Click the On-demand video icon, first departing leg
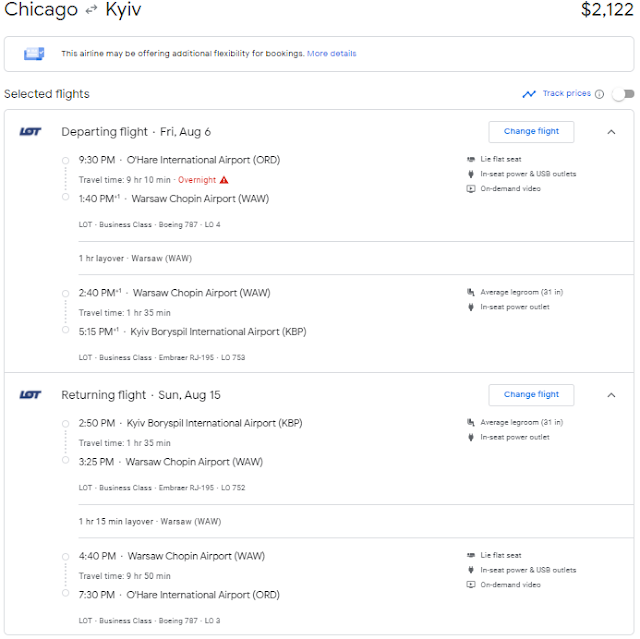Image resolution: width=640 pixels, height=639 pixels. pyautogui.click(x=471, y=188)
